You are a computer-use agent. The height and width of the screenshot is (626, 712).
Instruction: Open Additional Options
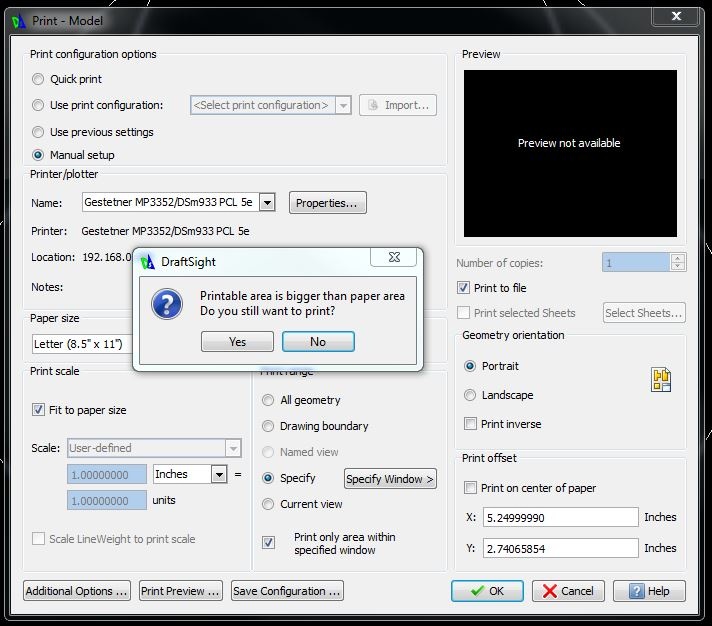point(77,591)
